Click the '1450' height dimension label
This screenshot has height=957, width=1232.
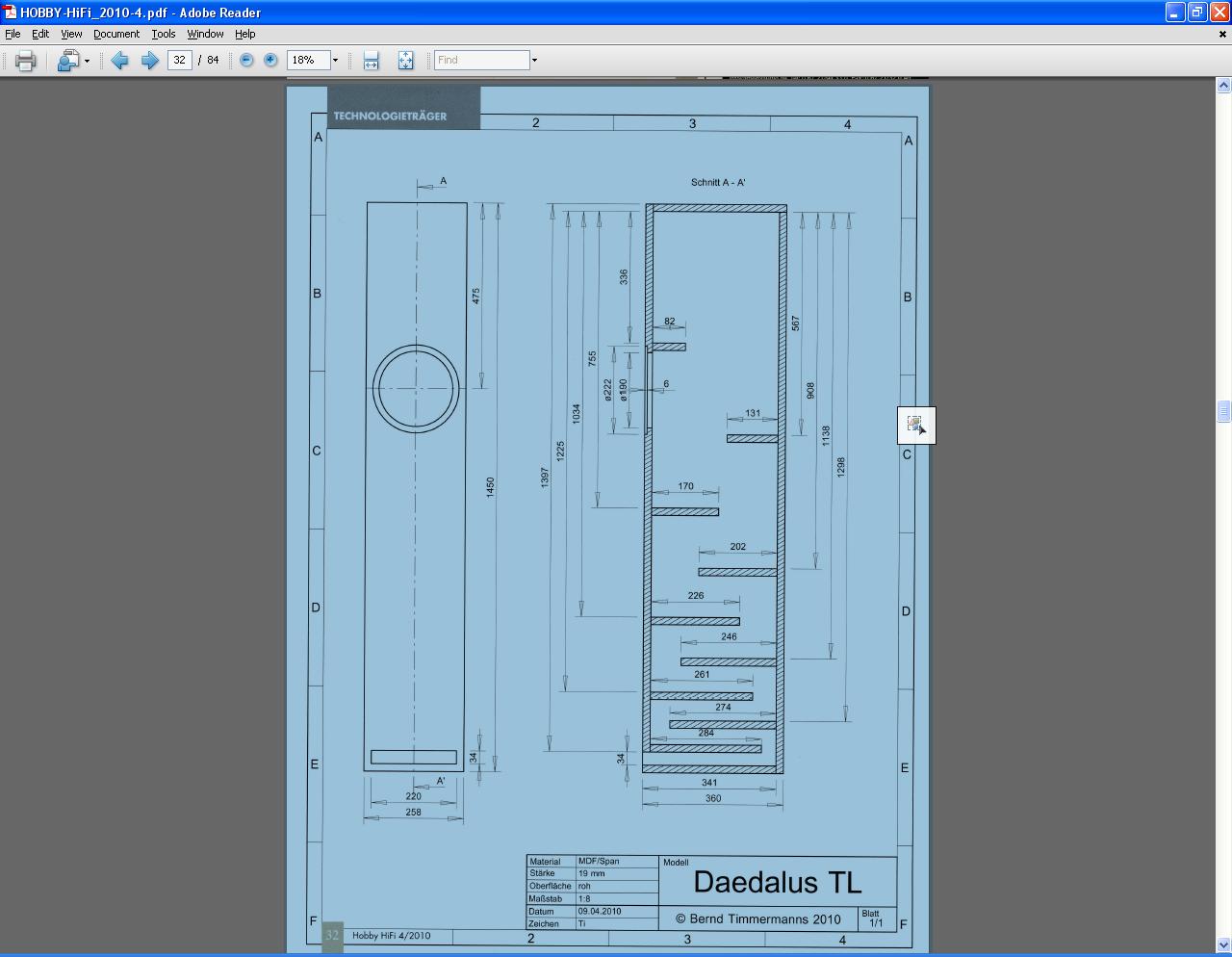click(490, 487)
